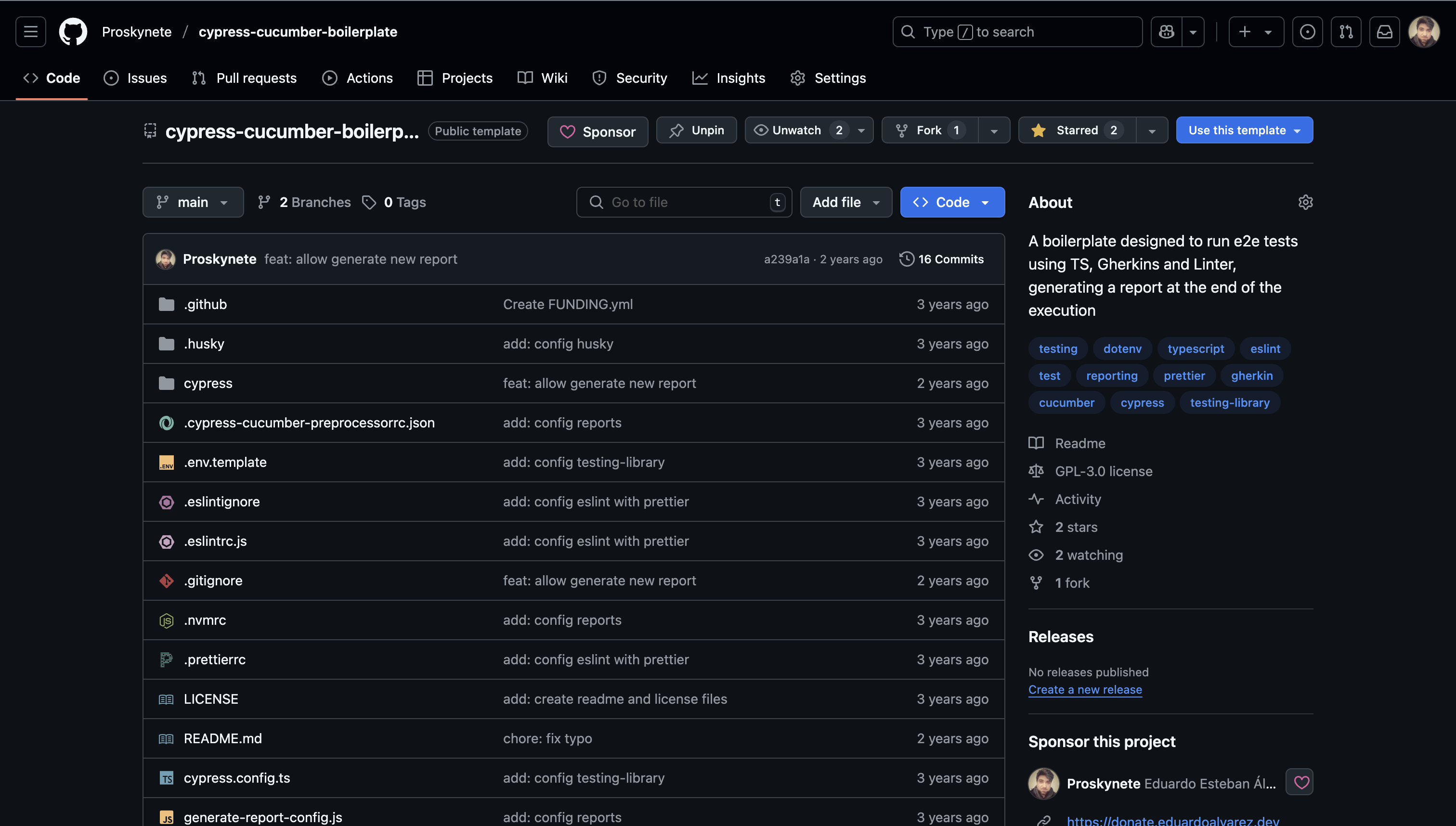This screenshot has width=1456, height=826.
Task: Go to GitHub home via Octocat logo
Action: coord(73,32)
